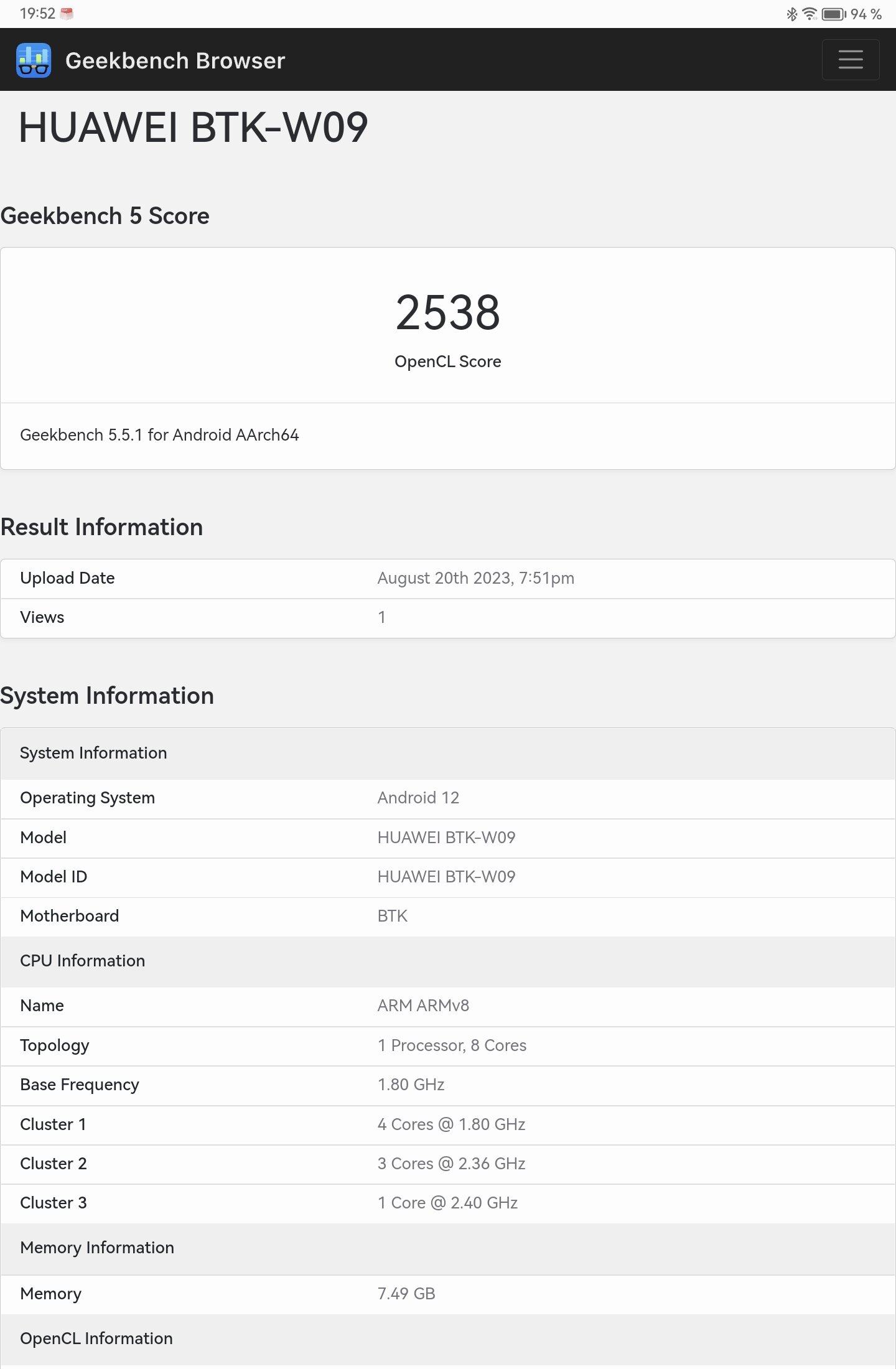The height and width of the screenshot is (1369, 896).
Task: Click the OpenCL Score label
Action: 448,362
